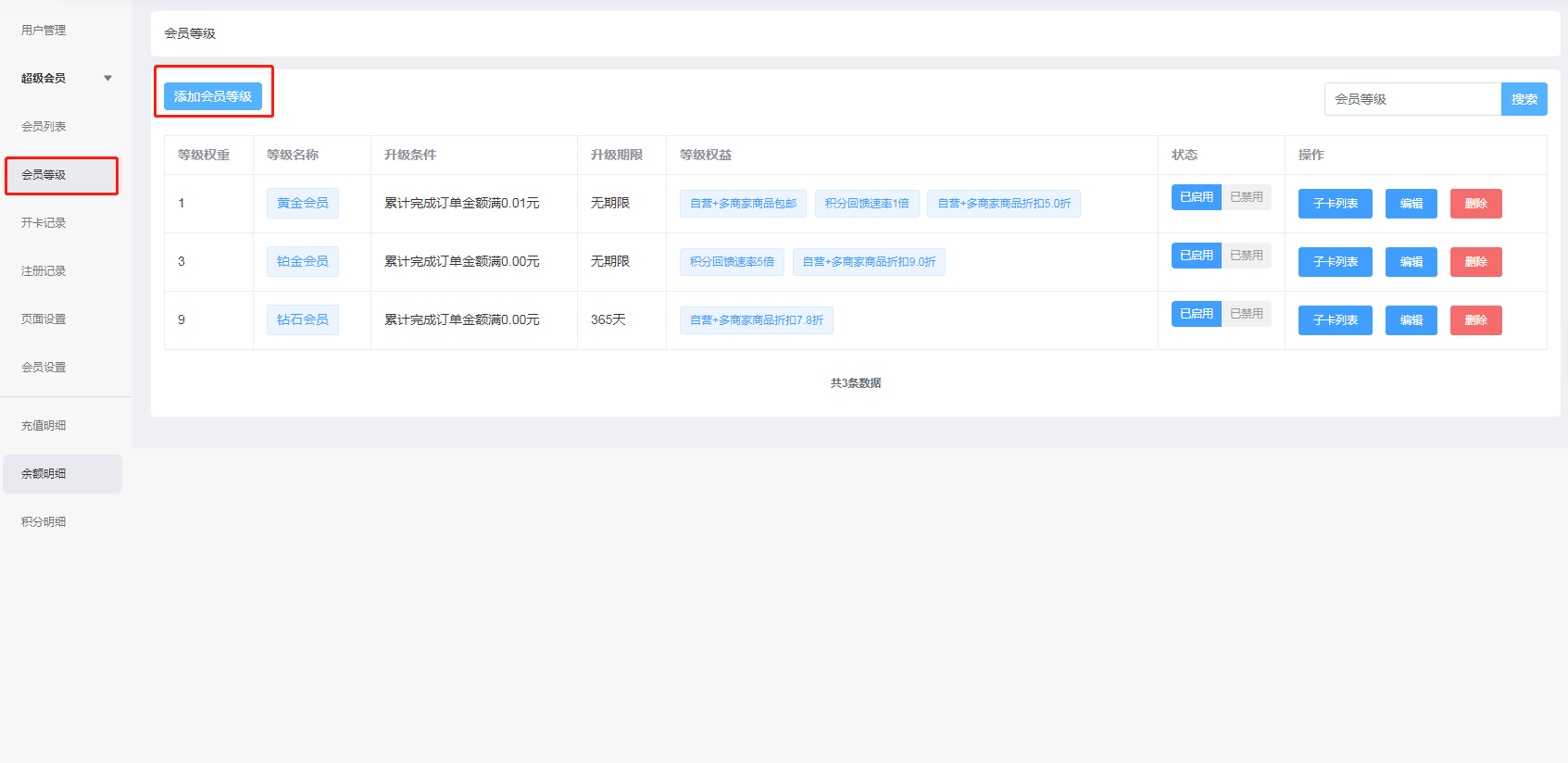Go to 页面设置

click(44, 319)
